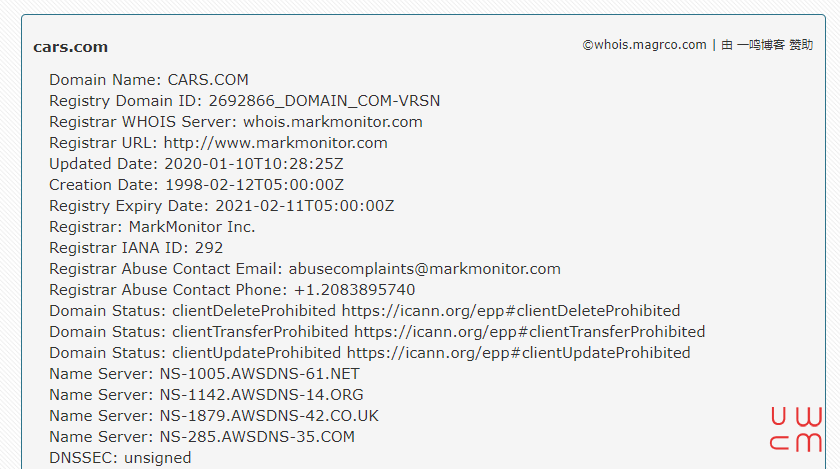840x469 pixels.
Task: Click the icann.org clientTransferProhibited URL
Action: [x=530, y=332]
